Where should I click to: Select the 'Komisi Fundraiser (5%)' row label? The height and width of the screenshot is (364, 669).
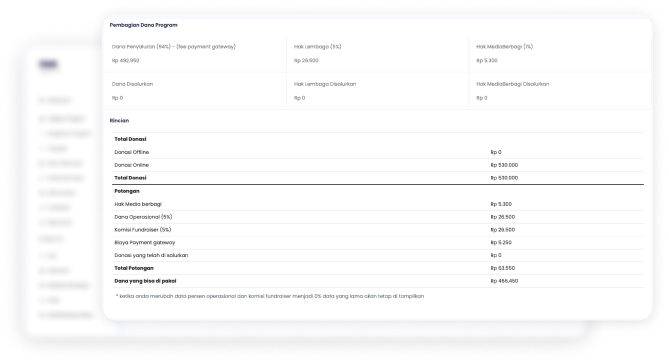(143, 230)
